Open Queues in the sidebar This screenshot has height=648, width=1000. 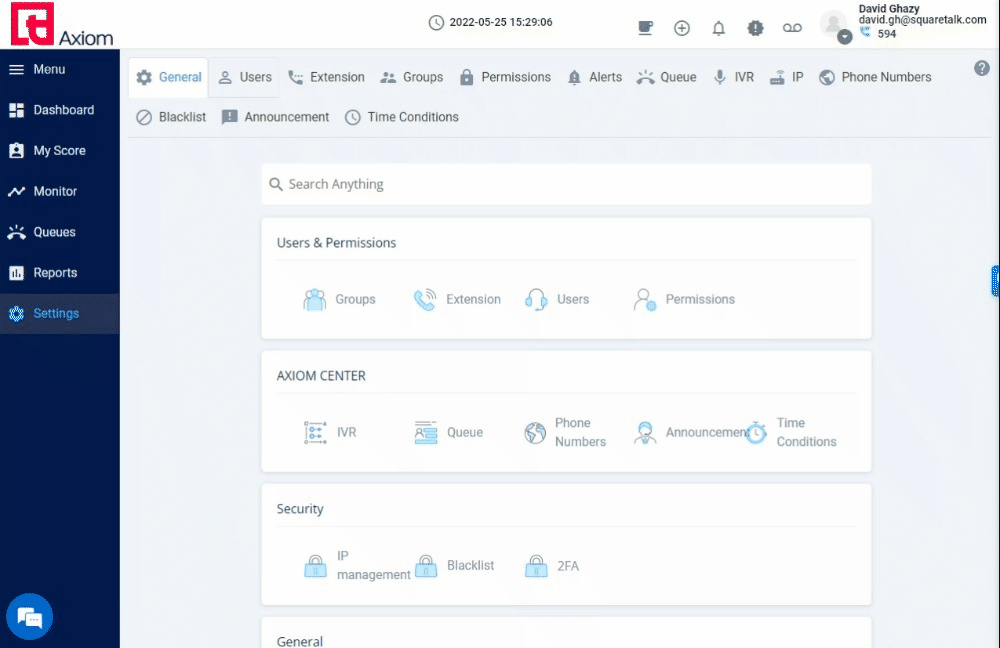click(60, 232)
